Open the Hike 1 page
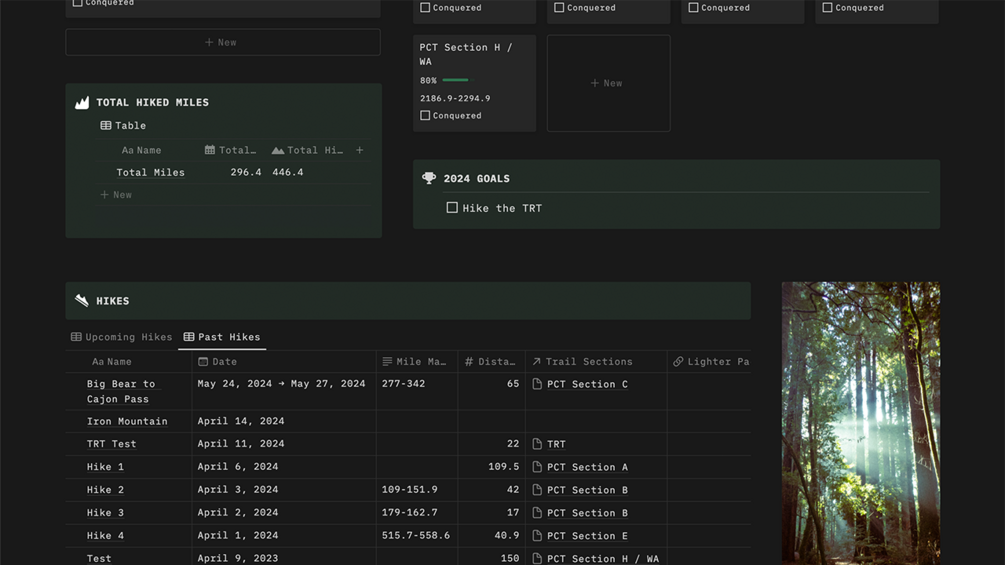The width and height of the screenshot is (1005, 565). pyautogui.click(x=105, y=466)
